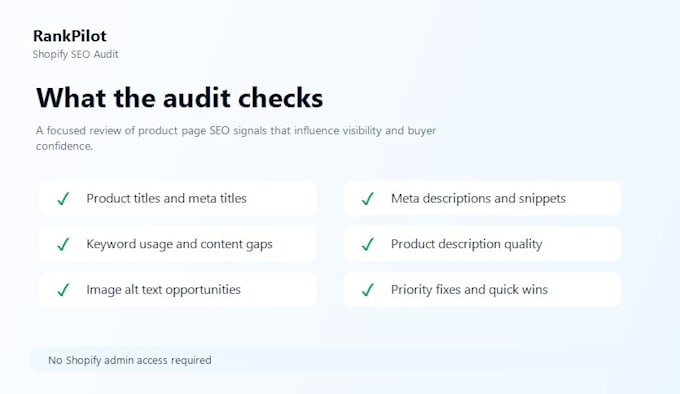Click the 'A focused review of product page' description
Image resolution: width=680 pixels, height=394 pixels.
(x=236, y=138)
